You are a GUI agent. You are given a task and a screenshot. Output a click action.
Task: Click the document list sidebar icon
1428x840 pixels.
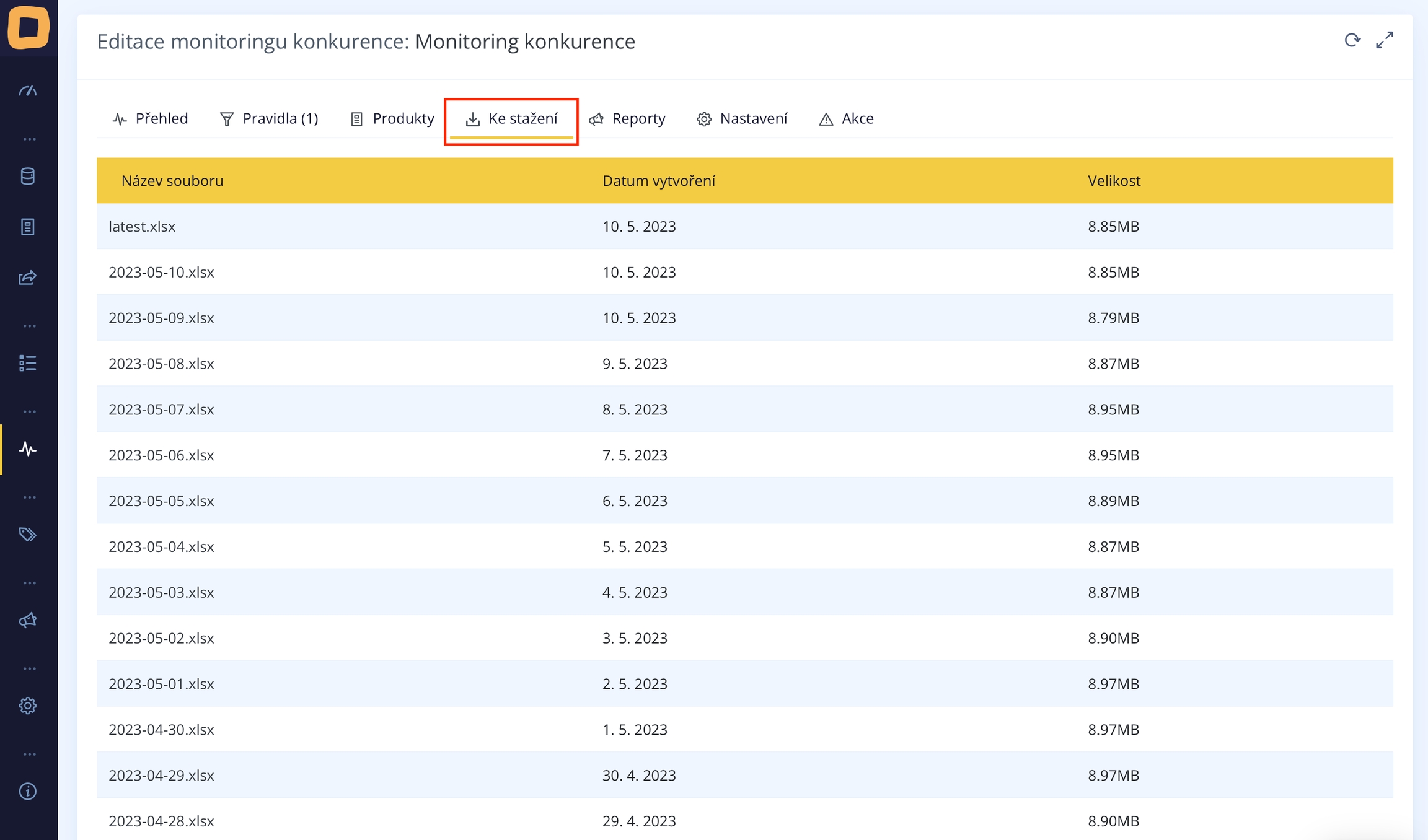(x=28, y=227)
